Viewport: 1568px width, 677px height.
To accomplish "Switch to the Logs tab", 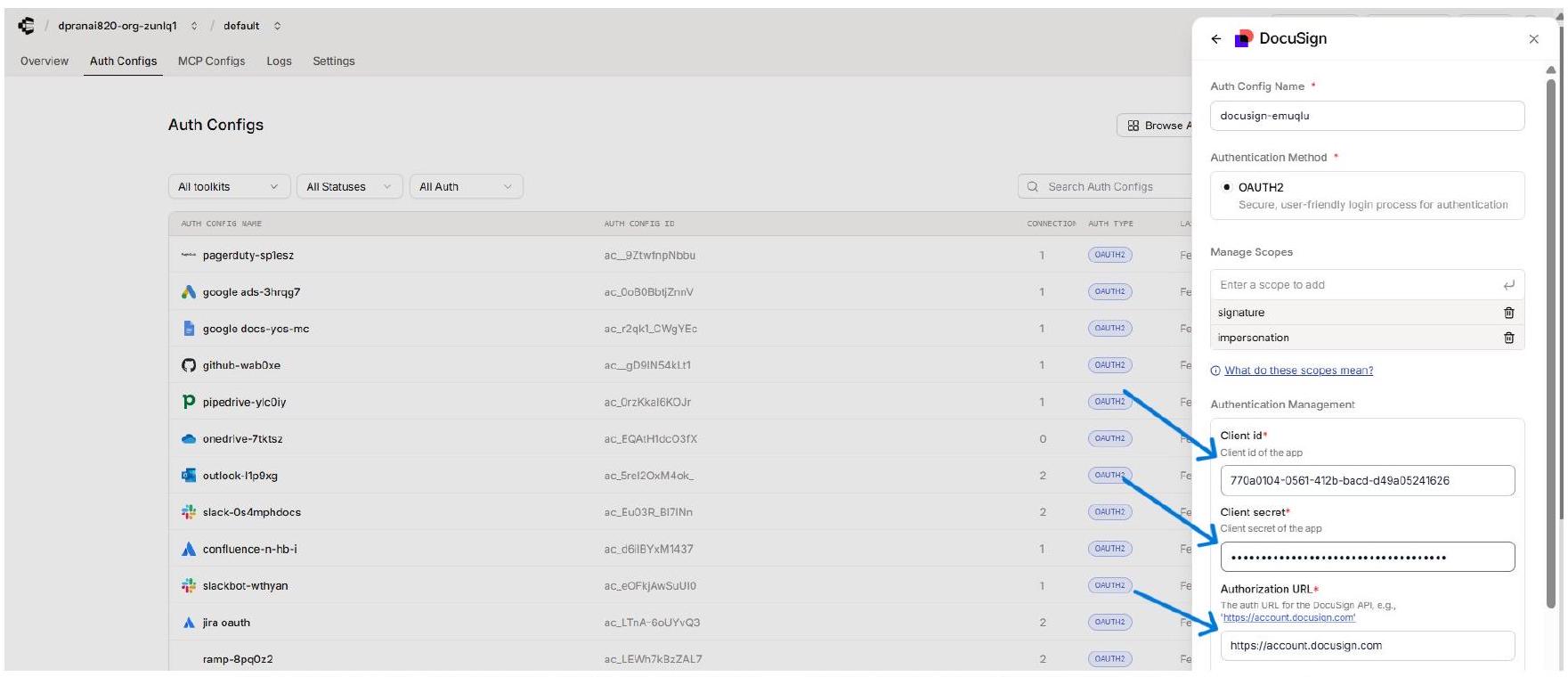I will (x=279, y=61).
